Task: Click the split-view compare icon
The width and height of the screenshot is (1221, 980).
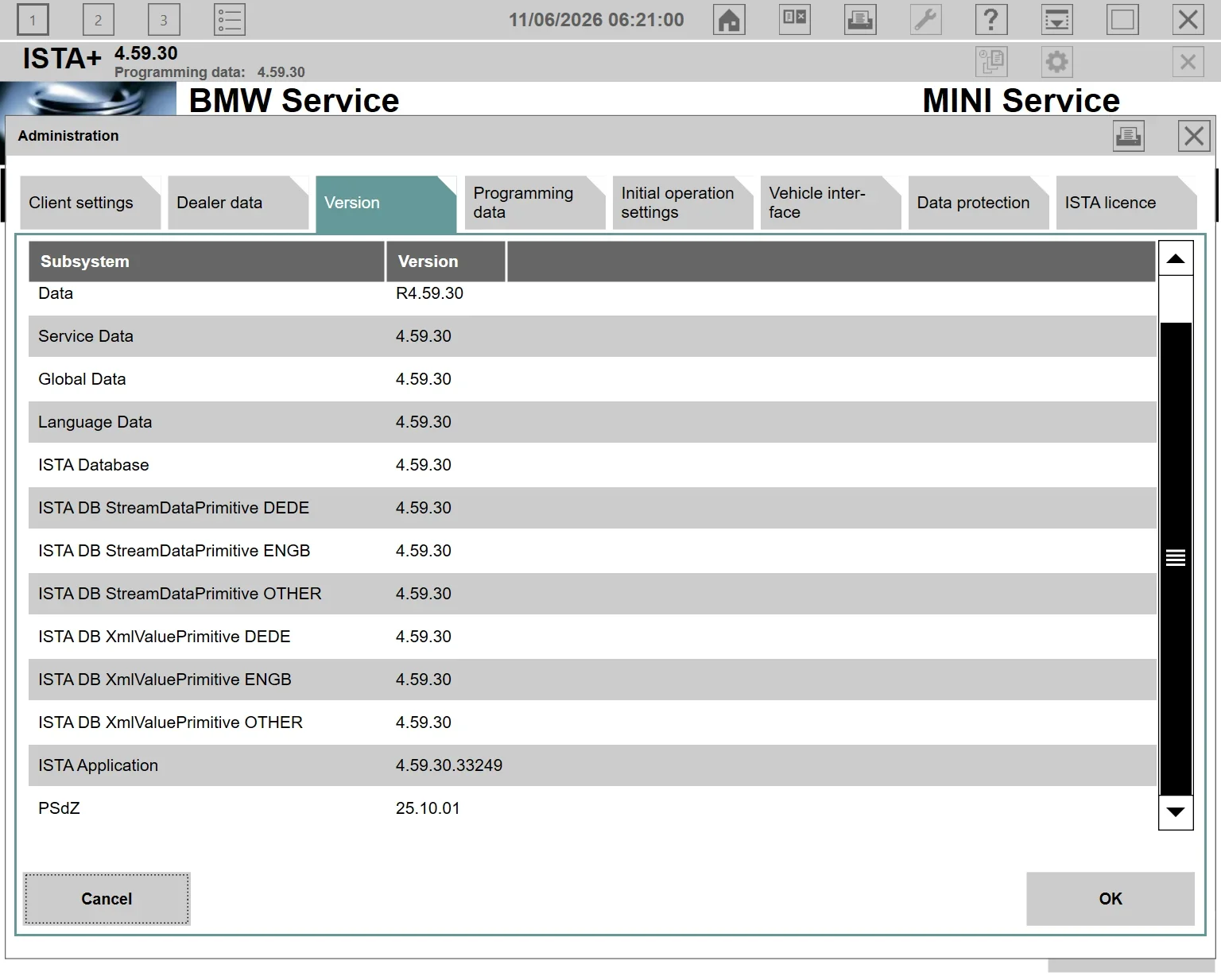Action: click(795, 20)
